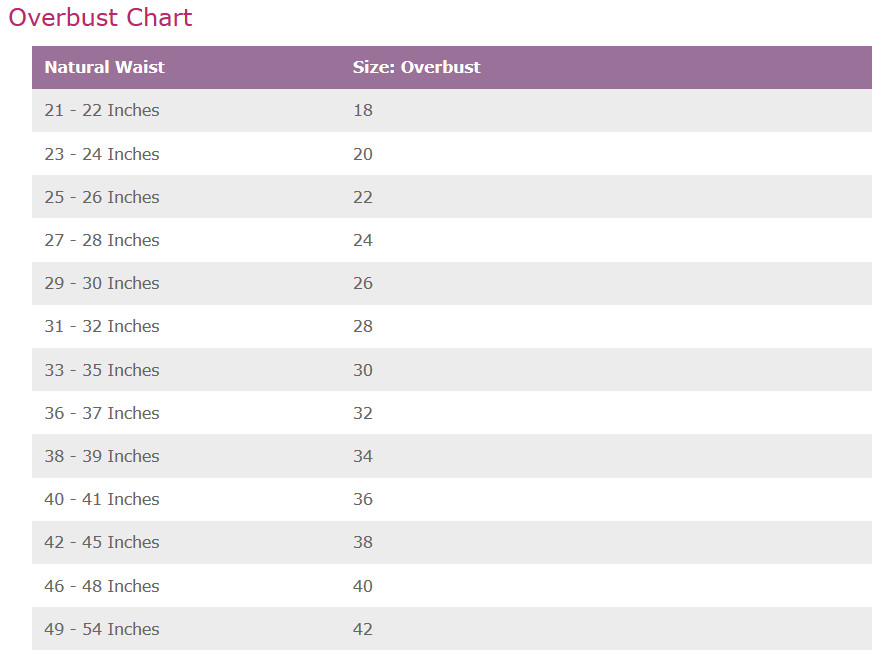893x671 pixels.
Task: Select the Natural Waist column header
Action: 104,67
